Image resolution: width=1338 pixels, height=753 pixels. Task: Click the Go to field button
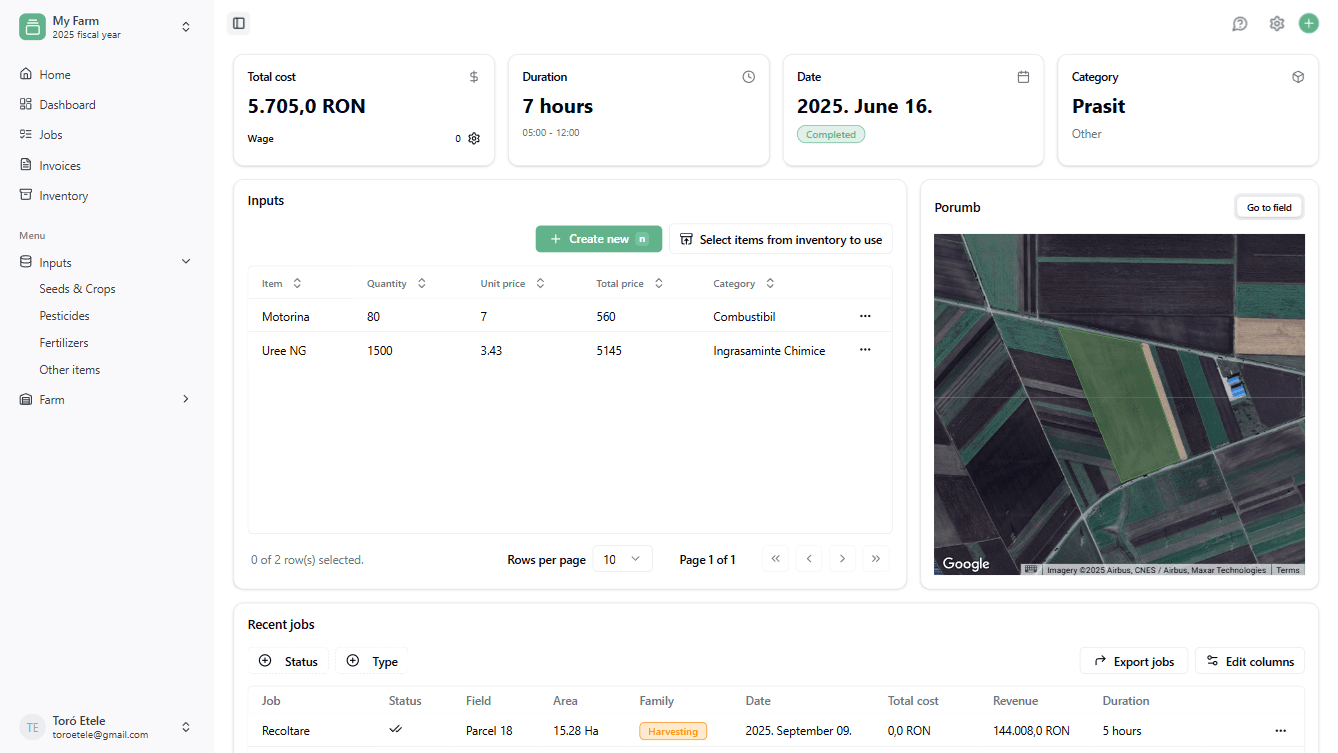tap(1268, 208)
